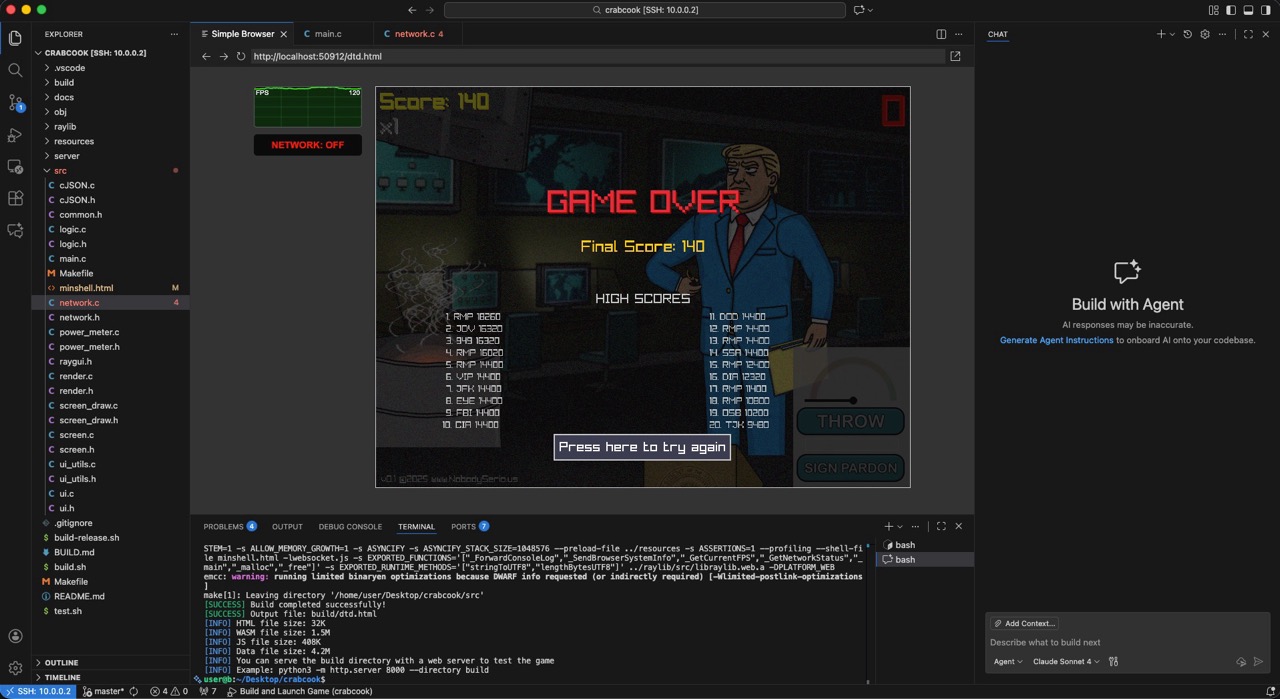Close the Simple Browser tab
This screenshot has height=699, width=1280.
pyautogui.click(x=283, y=34)
